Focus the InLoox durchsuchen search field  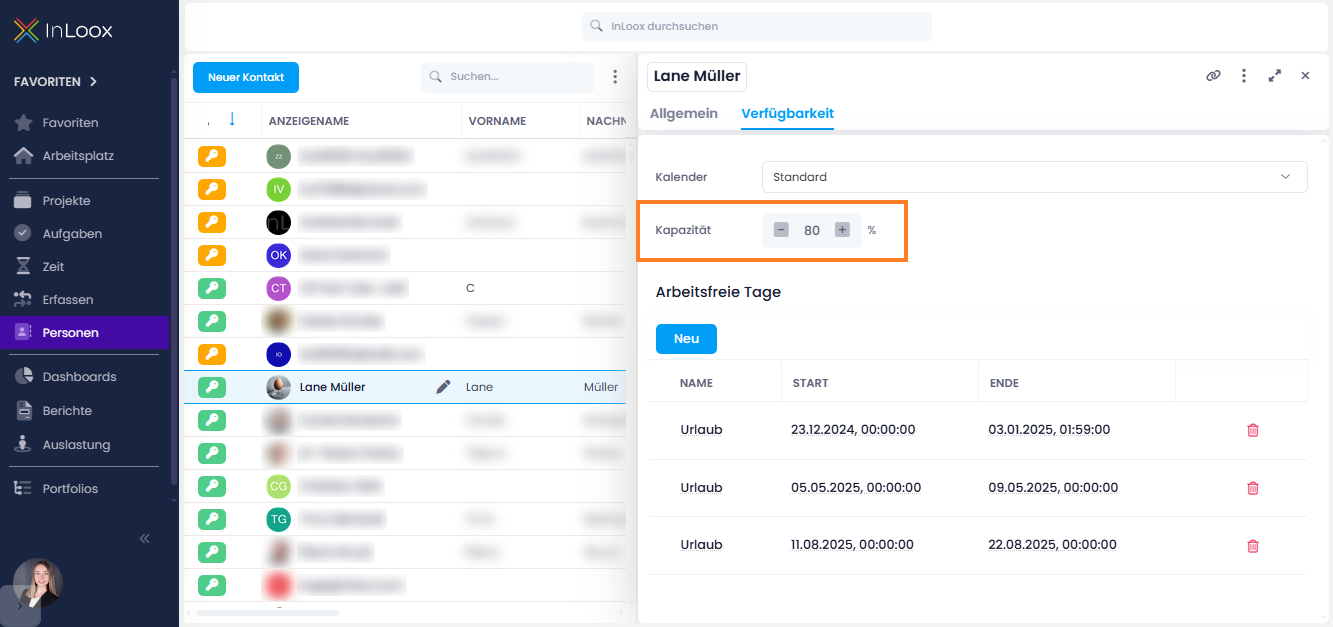point(757,27)
